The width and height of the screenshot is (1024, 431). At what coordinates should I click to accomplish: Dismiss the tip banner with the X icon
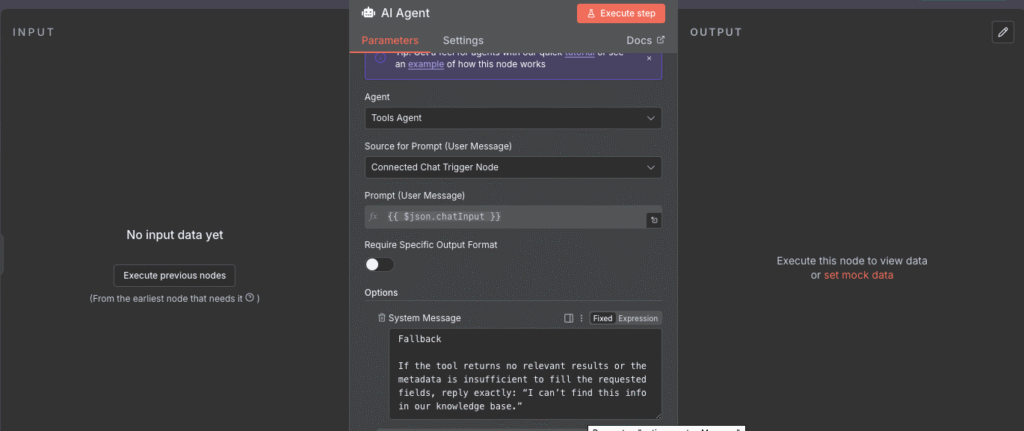[x=648, y=59]
